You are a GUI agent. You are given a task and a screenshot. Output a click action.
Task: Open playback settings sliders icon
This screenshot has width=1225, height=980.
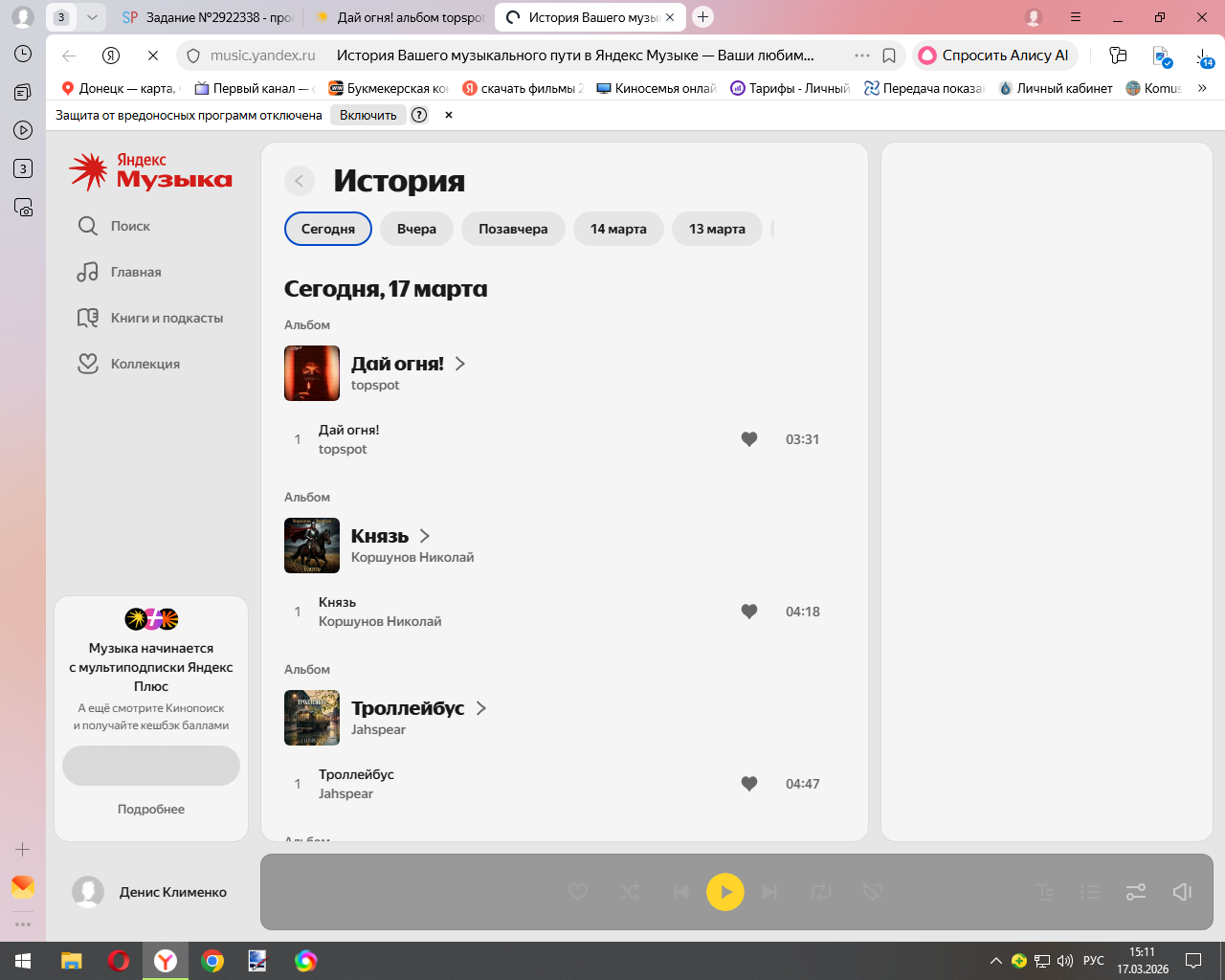pyautogui.click(x=1136, y=892)
